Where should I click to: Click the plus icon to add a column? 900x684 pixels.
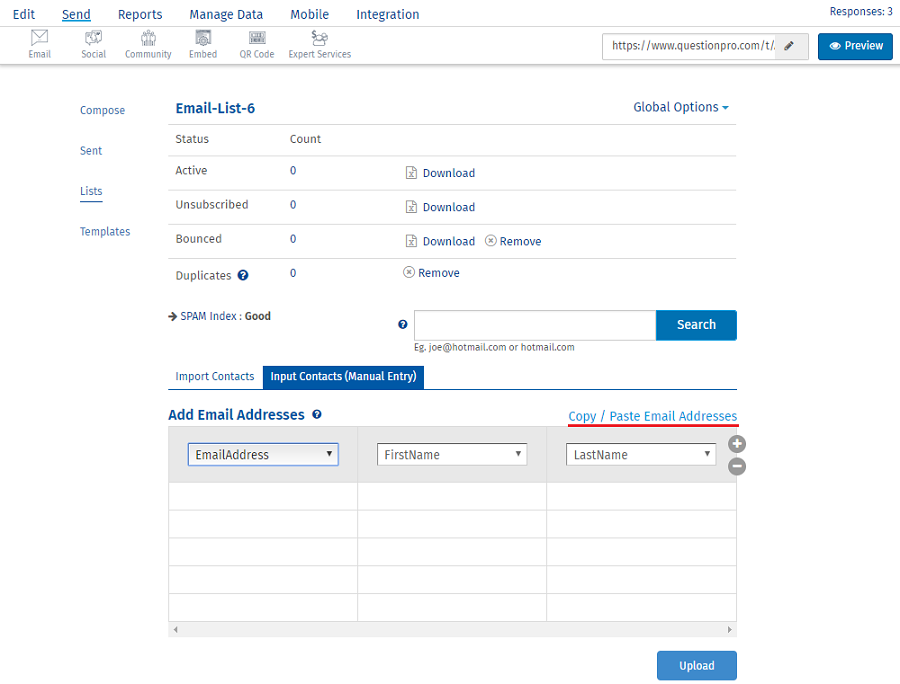[736, 443]
